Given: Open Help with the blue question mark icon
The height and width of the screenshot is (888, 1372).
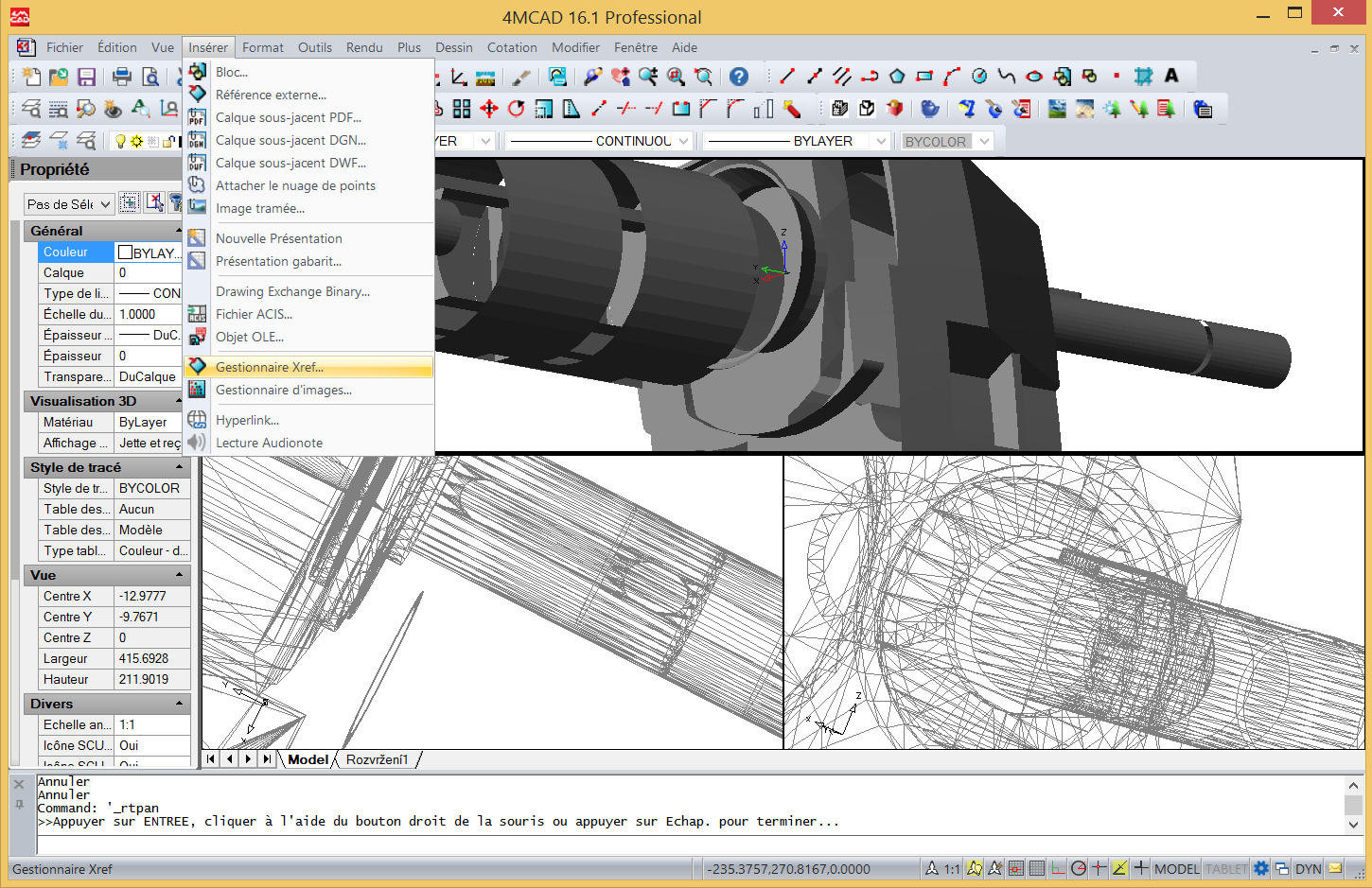Looking at the screenshot, I should 739,77.
